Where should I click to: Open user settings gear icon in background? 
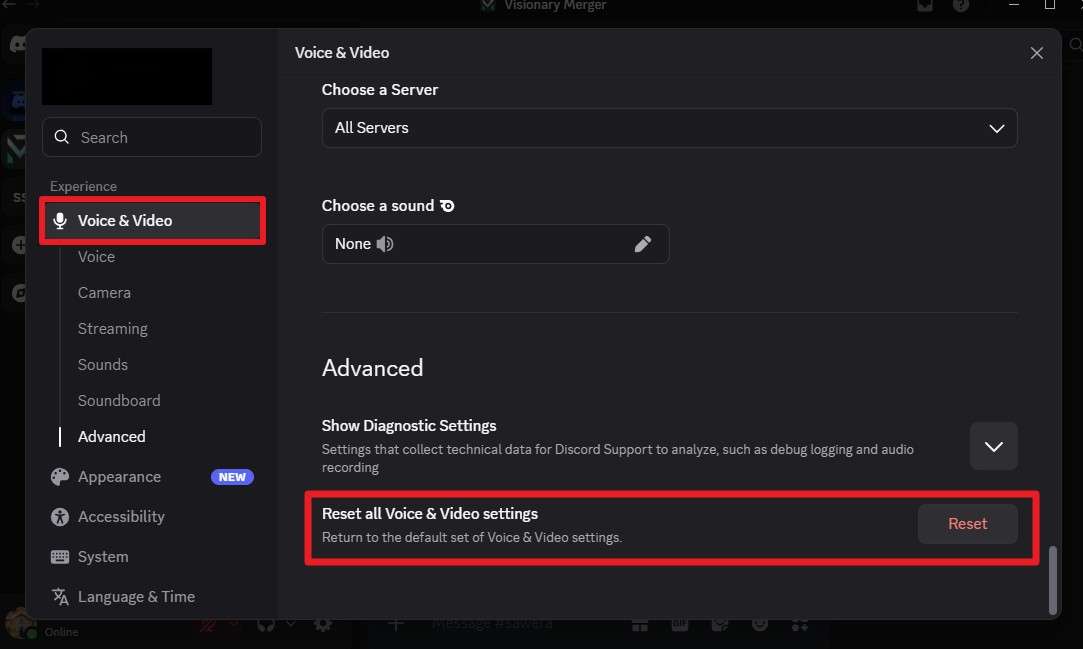[323, 624]
